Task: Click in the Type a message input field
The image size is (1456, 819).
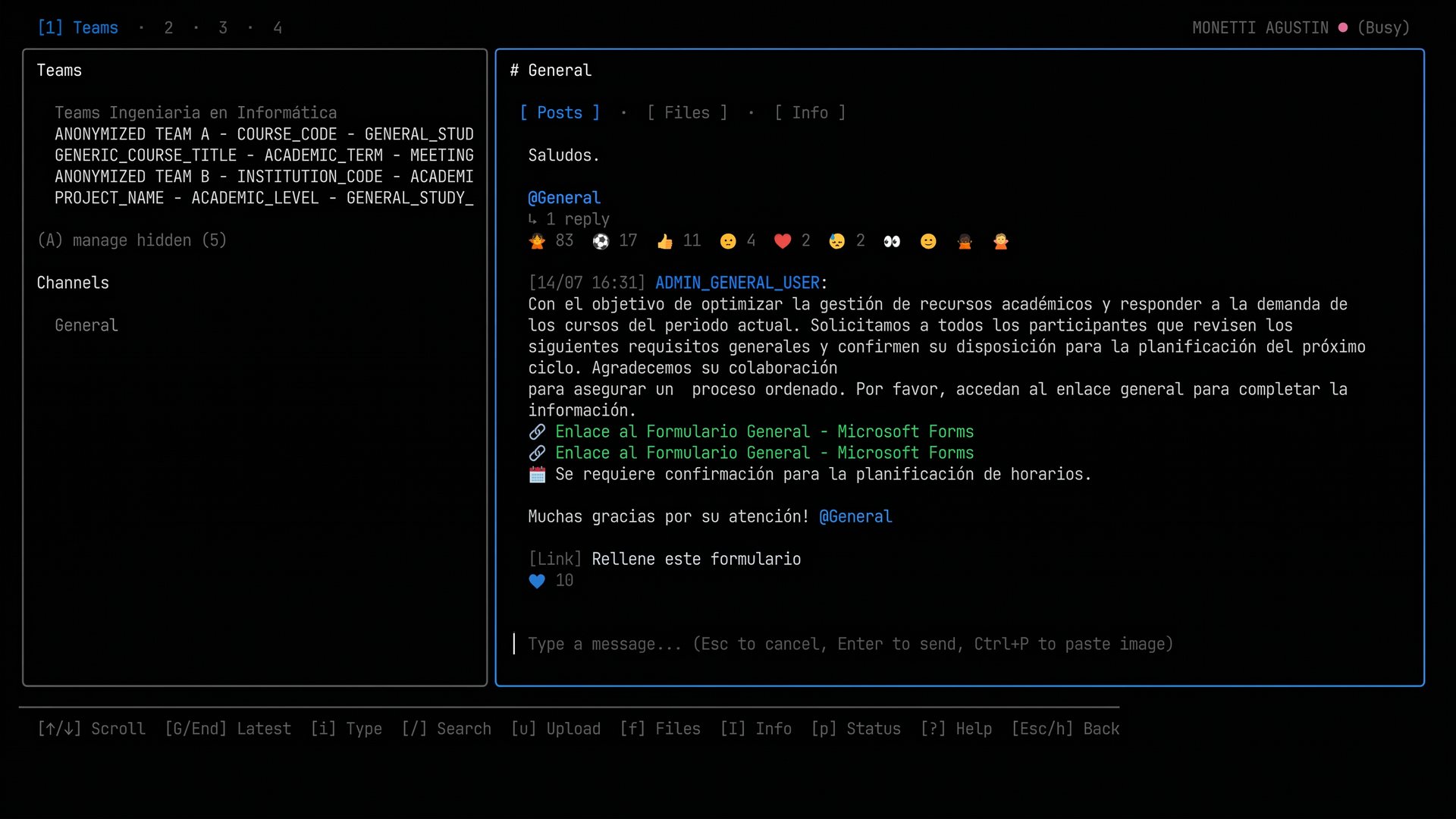Action: 850,644
